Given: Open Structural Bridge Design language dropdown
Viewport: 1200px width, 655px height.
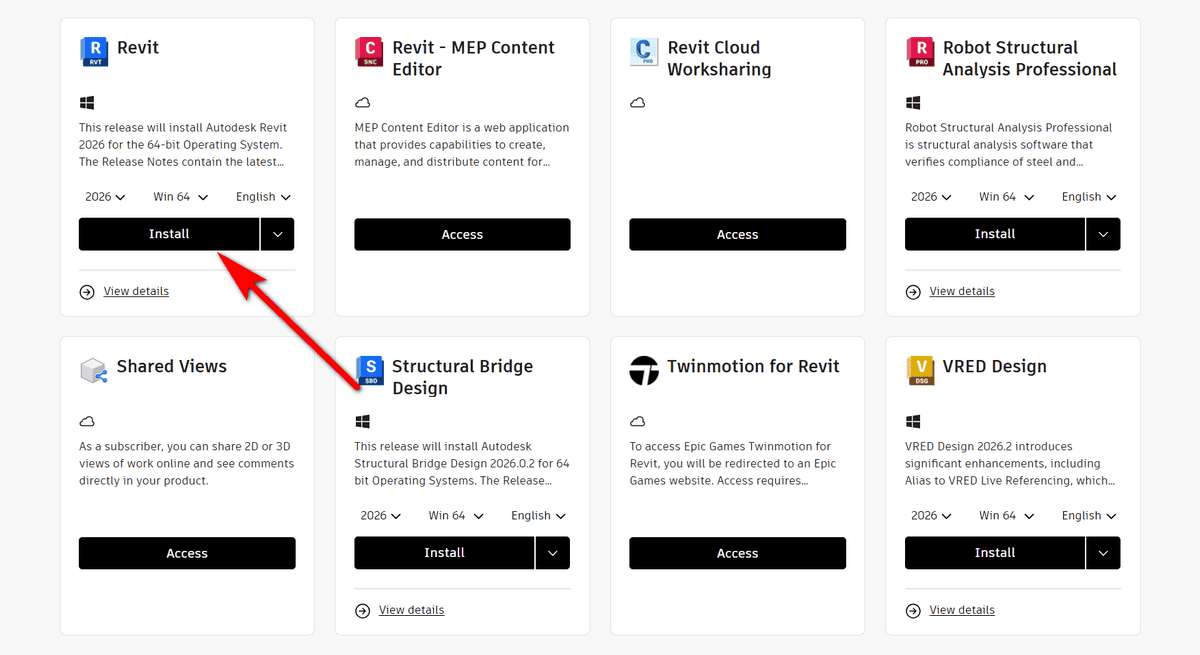Looking at the screenshot, I should pyautogui.click(x=538, y=516).
